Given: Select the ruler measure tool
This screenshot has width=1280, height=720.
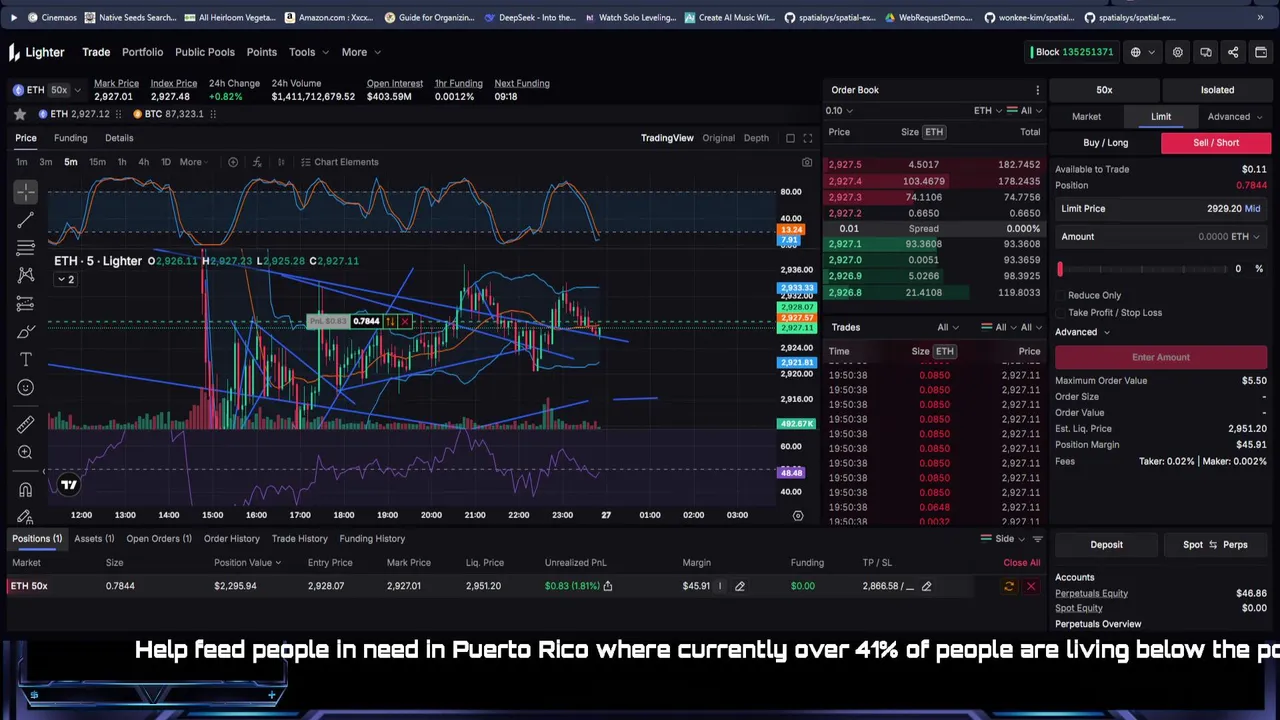Looking at the screenshot, I should pyautogui.click(x=25, y=424).
